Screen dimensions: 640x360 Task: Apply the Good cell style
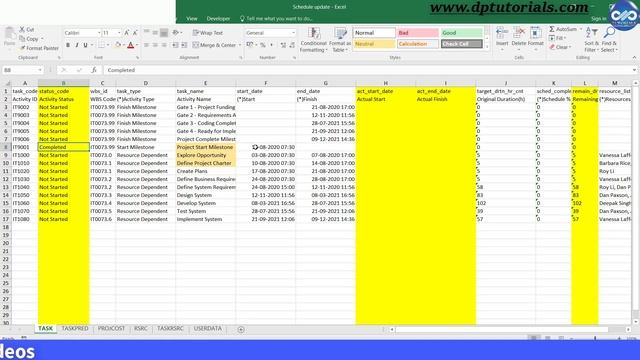point(461,33)
